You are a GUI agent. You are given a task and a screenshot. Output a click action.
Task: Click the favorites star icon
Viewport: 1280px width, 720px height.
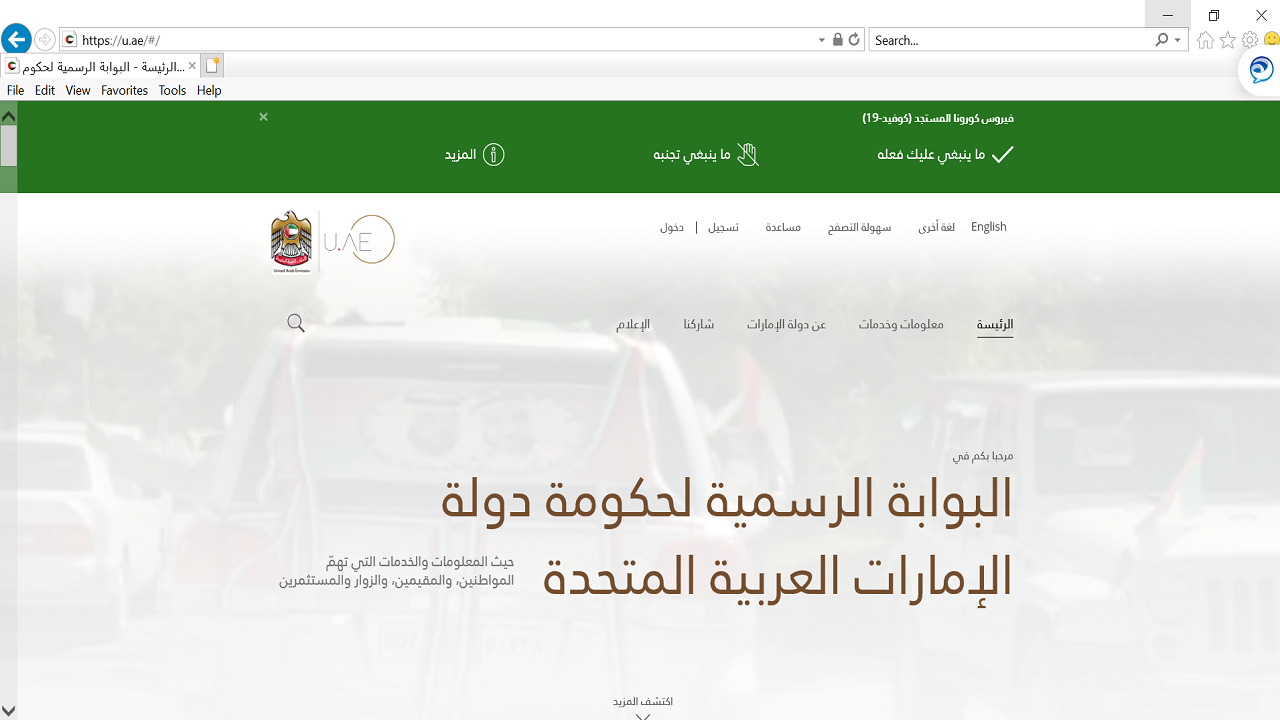tap(1227, 40)
